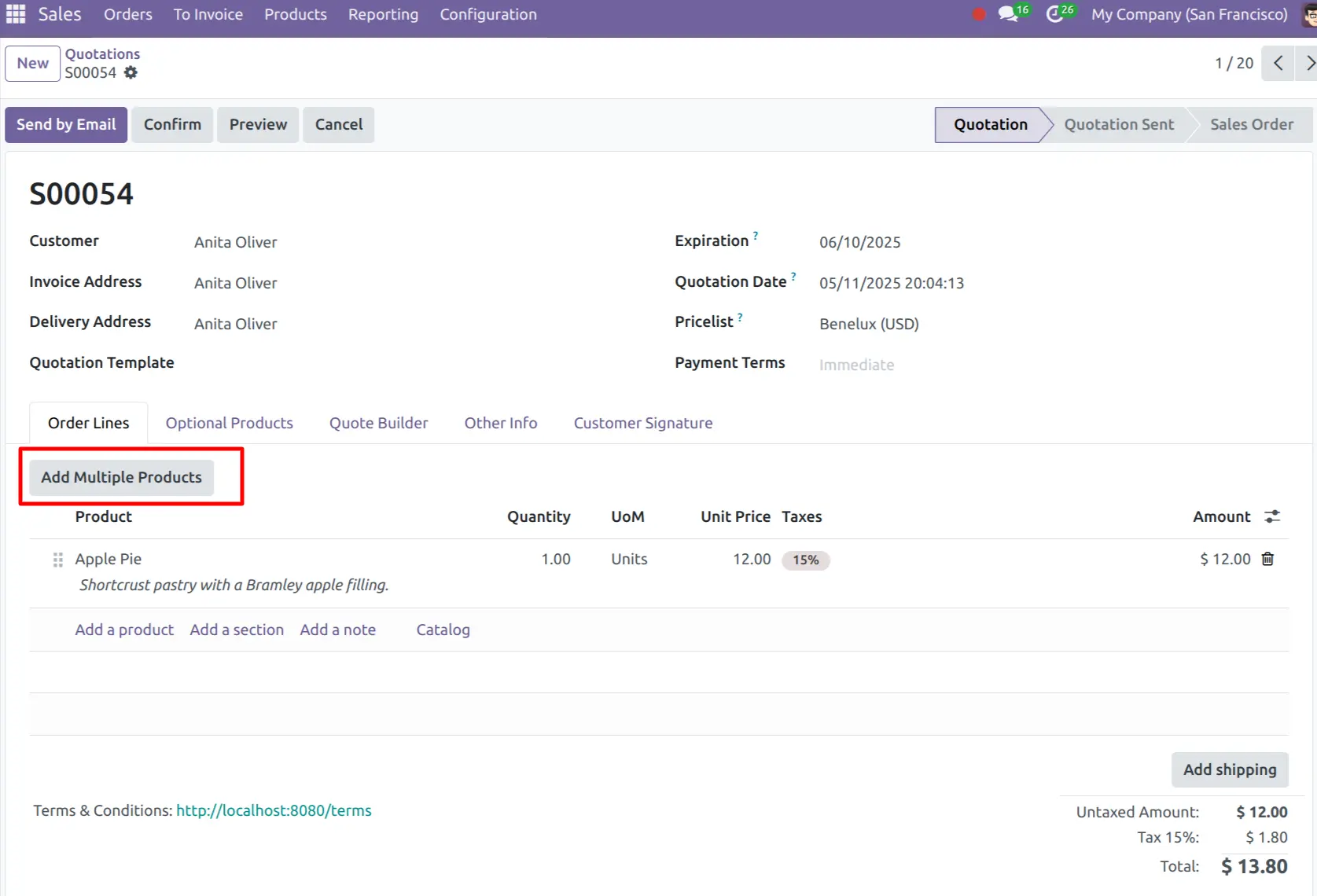Click Add a note link
The width and height of the screenshot is (1317, 896).
click(338, 630)
